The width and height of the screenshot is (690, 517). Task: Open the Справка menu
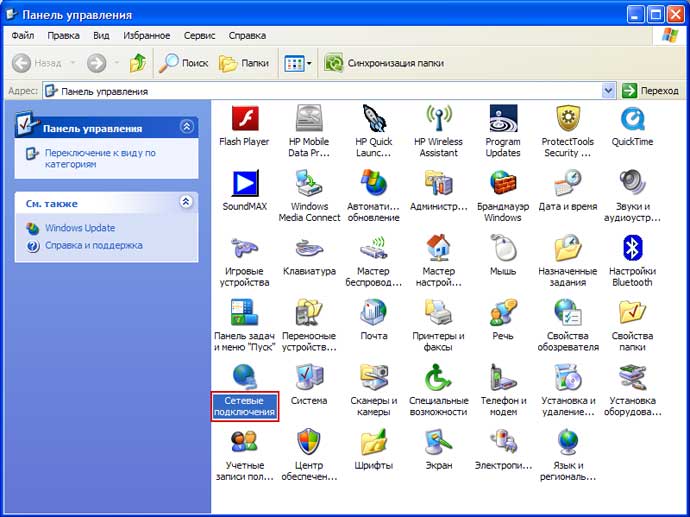pyautogui.click(x=247, y=36)
